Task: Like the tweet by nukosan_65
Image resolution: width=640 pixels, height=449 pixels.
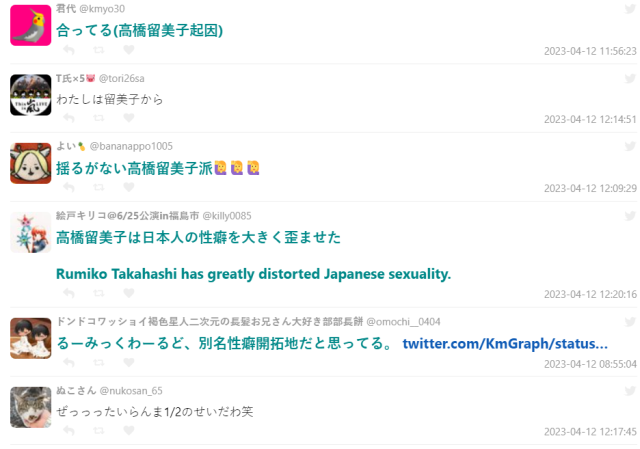Action: tap(128, 430)
